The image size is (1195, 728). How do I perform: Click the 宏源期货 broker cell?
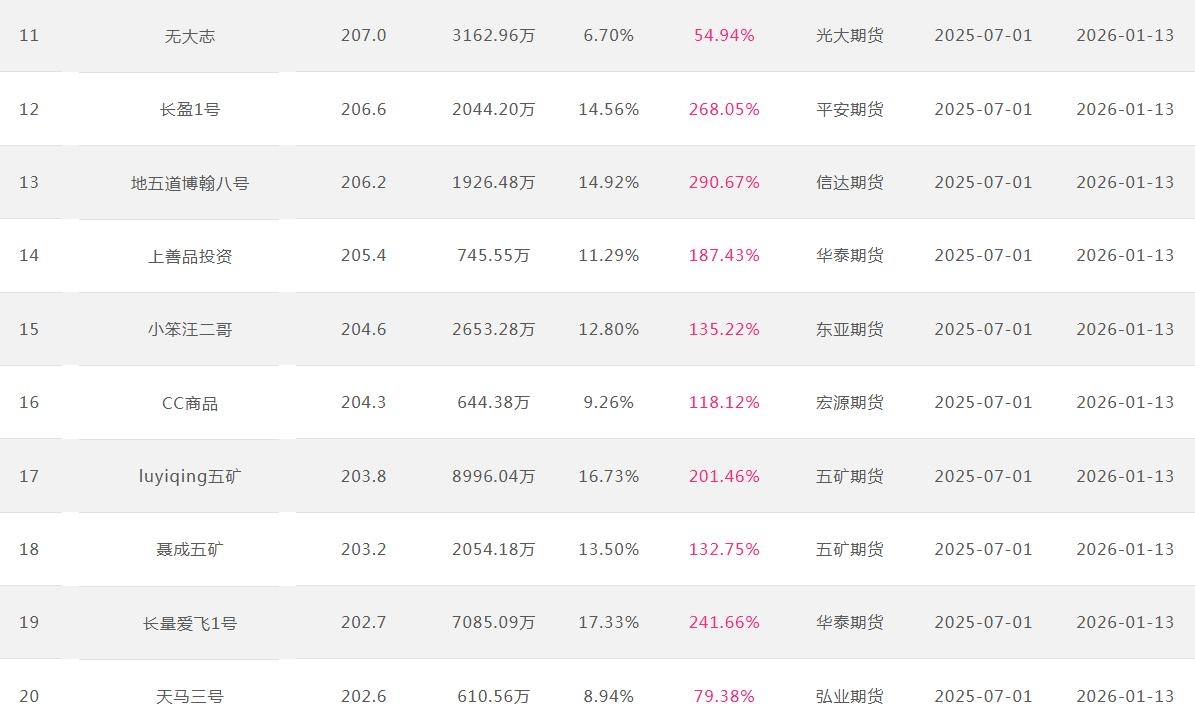850,403
